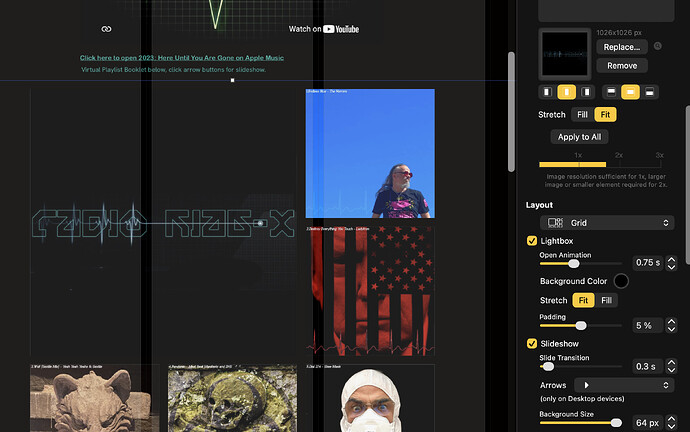Click the '(only on Desktop devices)' note
The width and height of the screenshot is (690, 432).
(582, 399)
